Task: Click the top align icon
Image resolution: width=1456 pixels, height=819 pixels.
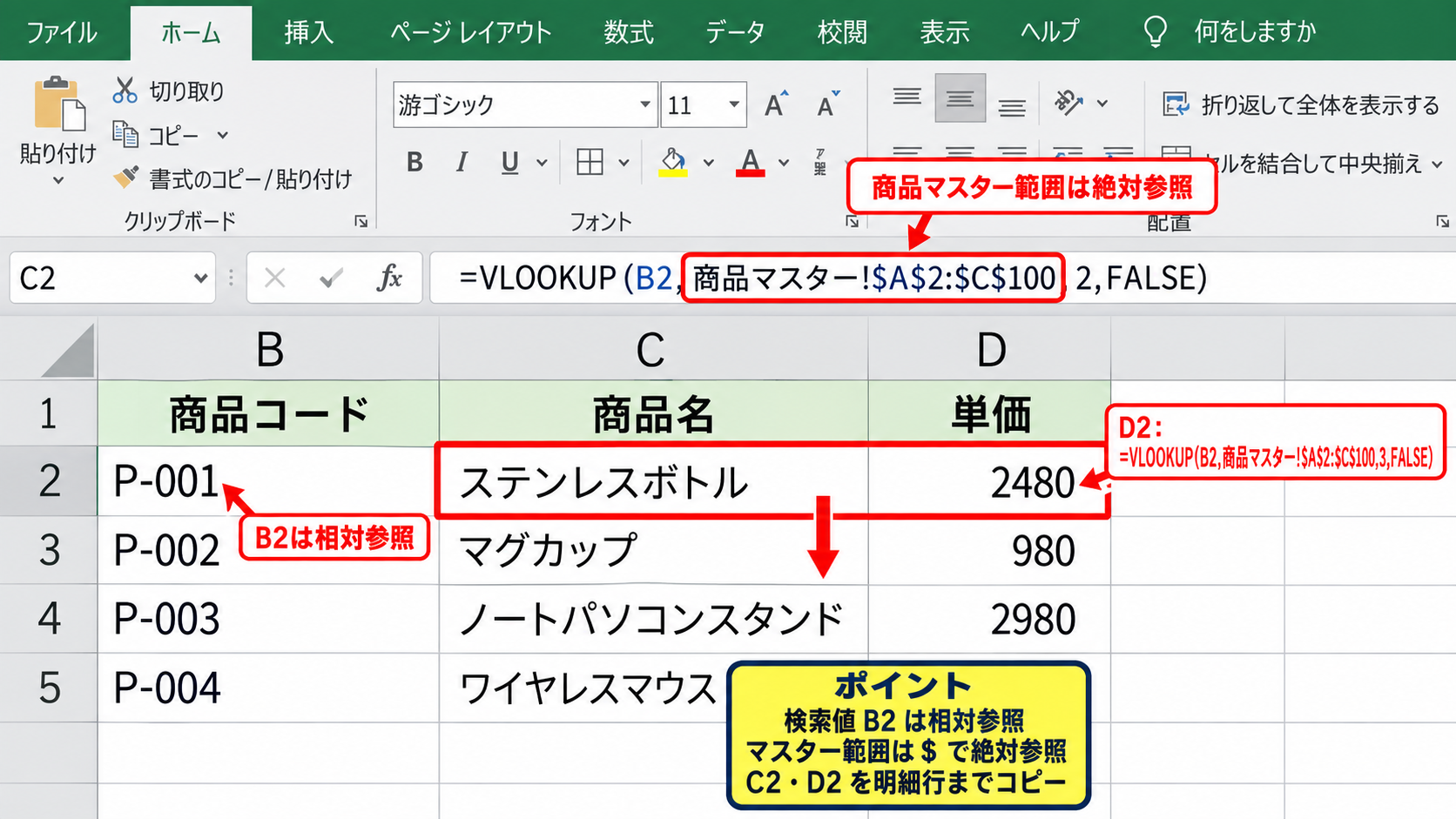Action: (907, 97)
